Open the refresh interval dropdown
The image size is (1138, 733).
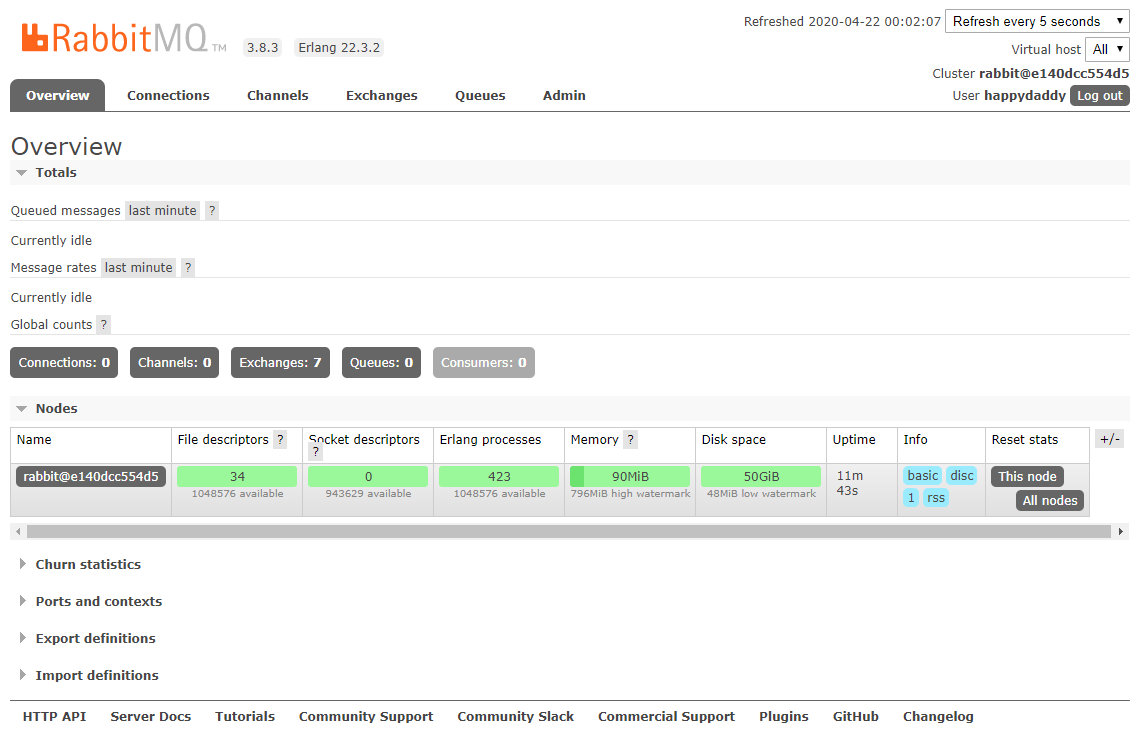tap(1037, 21)
